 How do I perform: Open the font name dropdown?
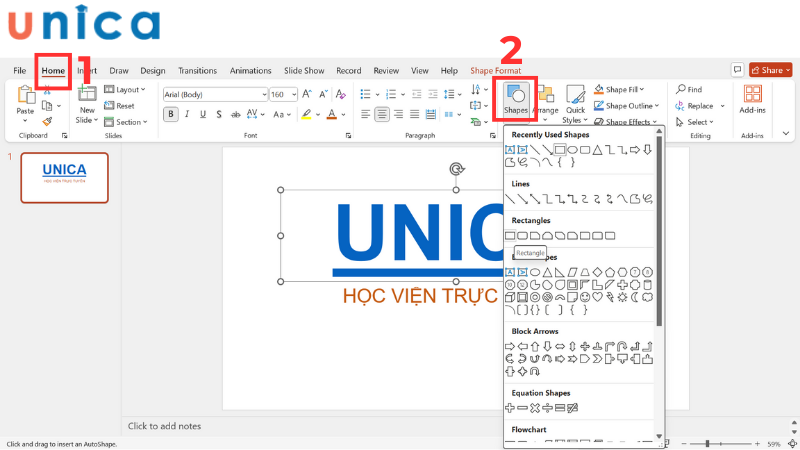[x=264, y=94]
